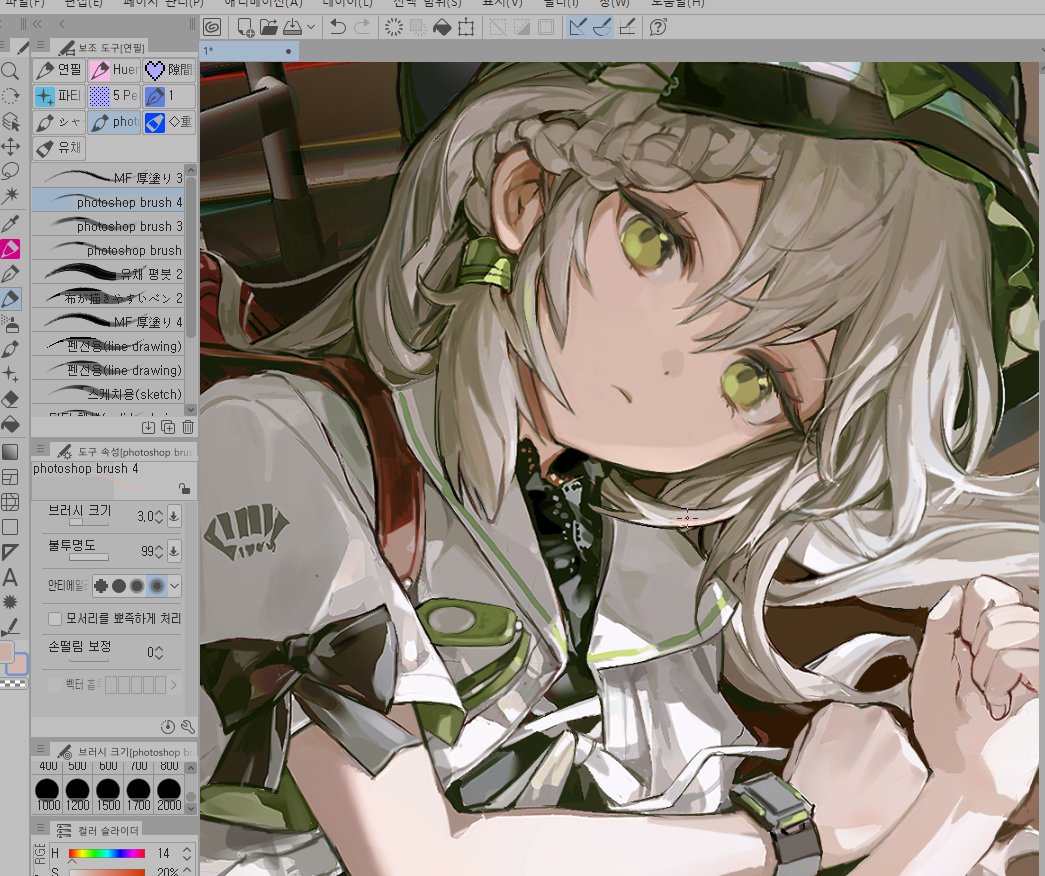Enable the sharpen corners checkbox (모서리를 뾰족하게 처리)

(x=55, y=619)
